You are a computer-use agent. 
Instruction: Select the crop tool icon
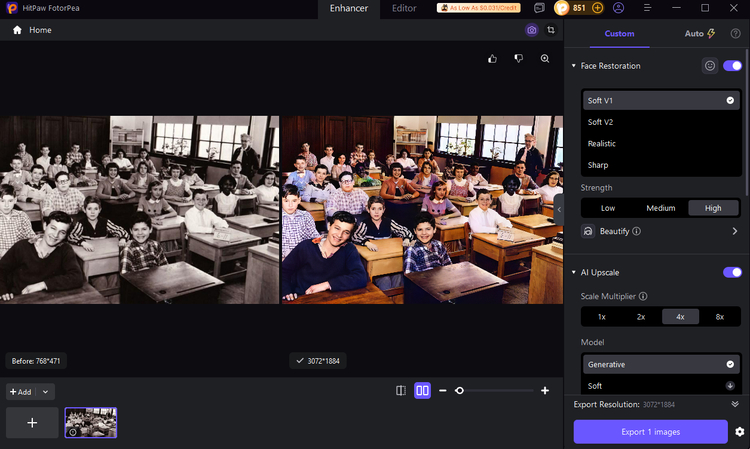coord(551,30)
